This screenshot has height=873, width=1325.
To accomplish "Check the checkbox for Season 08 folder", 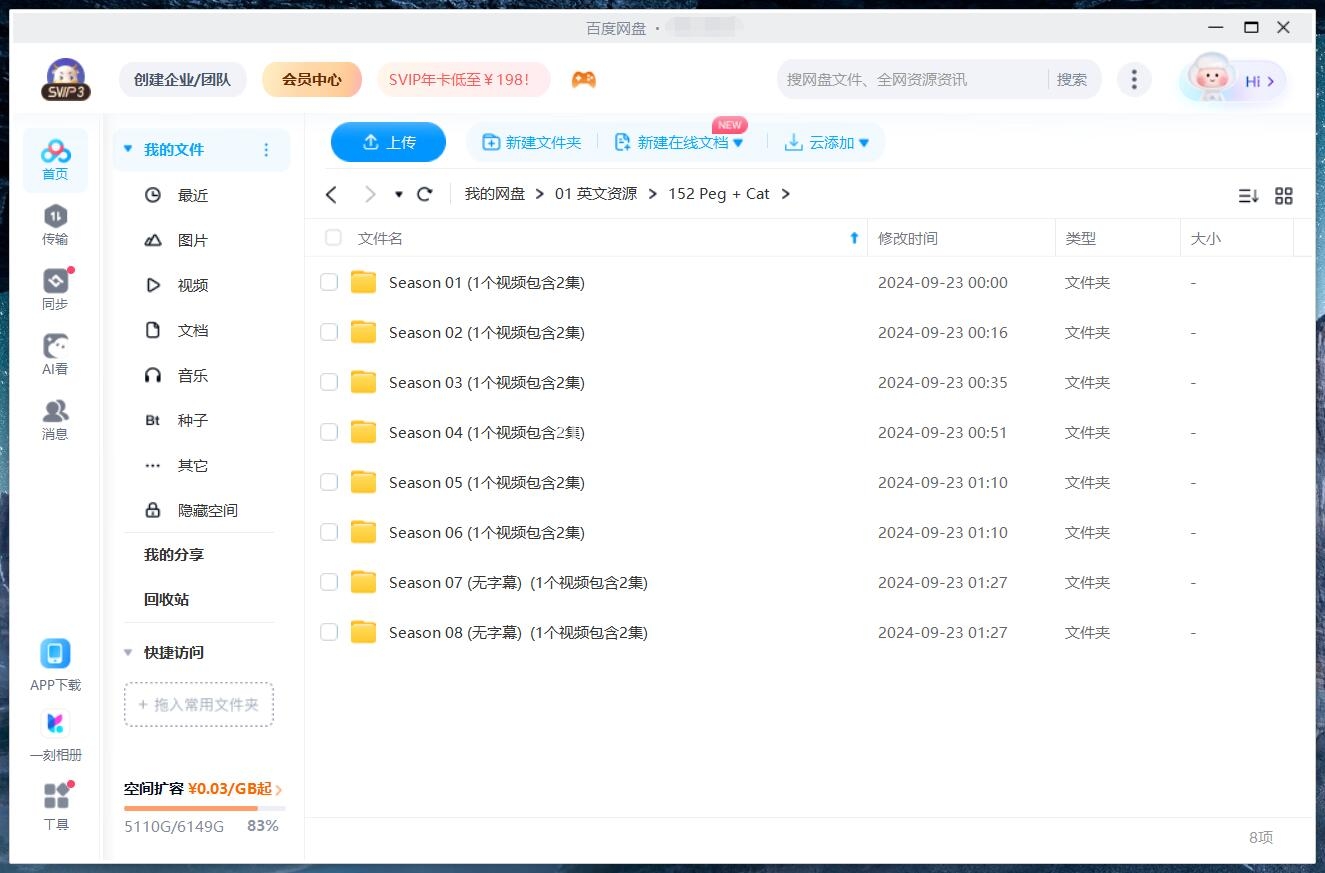I will pos(329,632).
